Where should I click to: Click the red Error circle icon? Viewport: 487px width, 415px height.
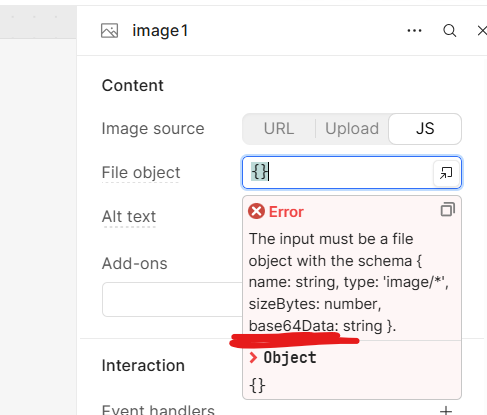tap(256, 211)
